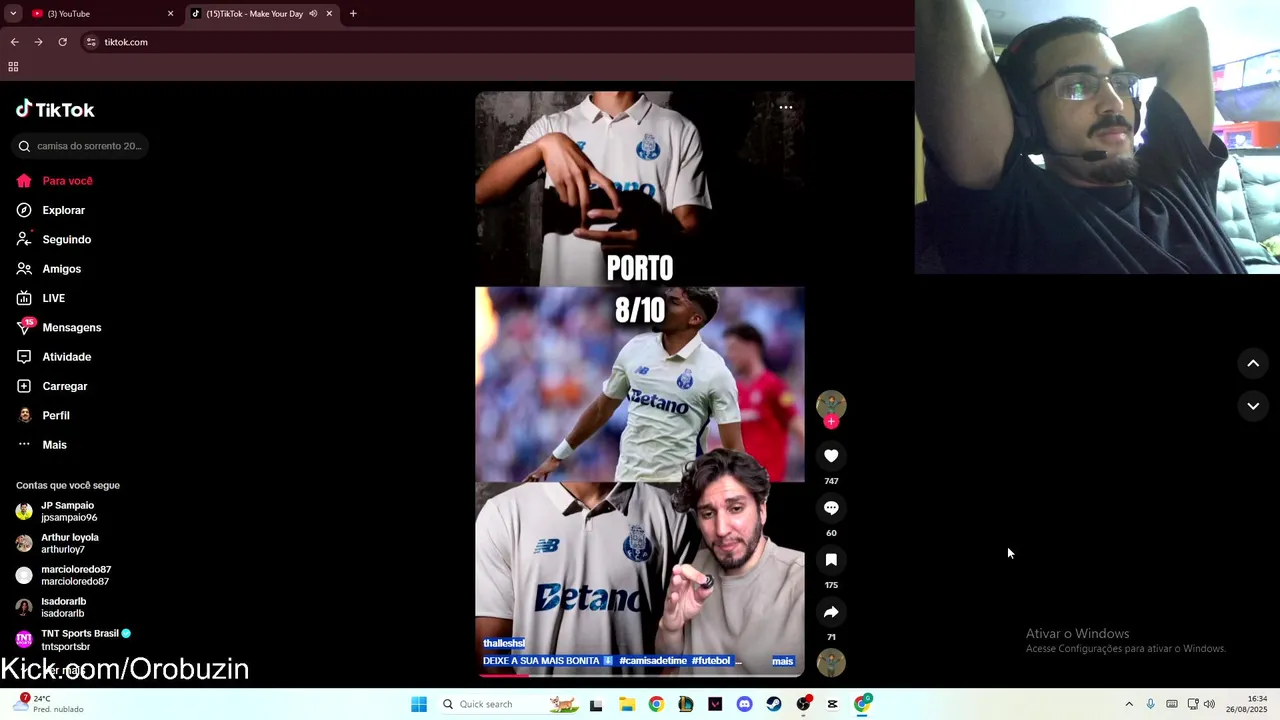Open marcioloredo87 followed account
The height and width of the screenshot is (720, 1280).
(63, 575)
